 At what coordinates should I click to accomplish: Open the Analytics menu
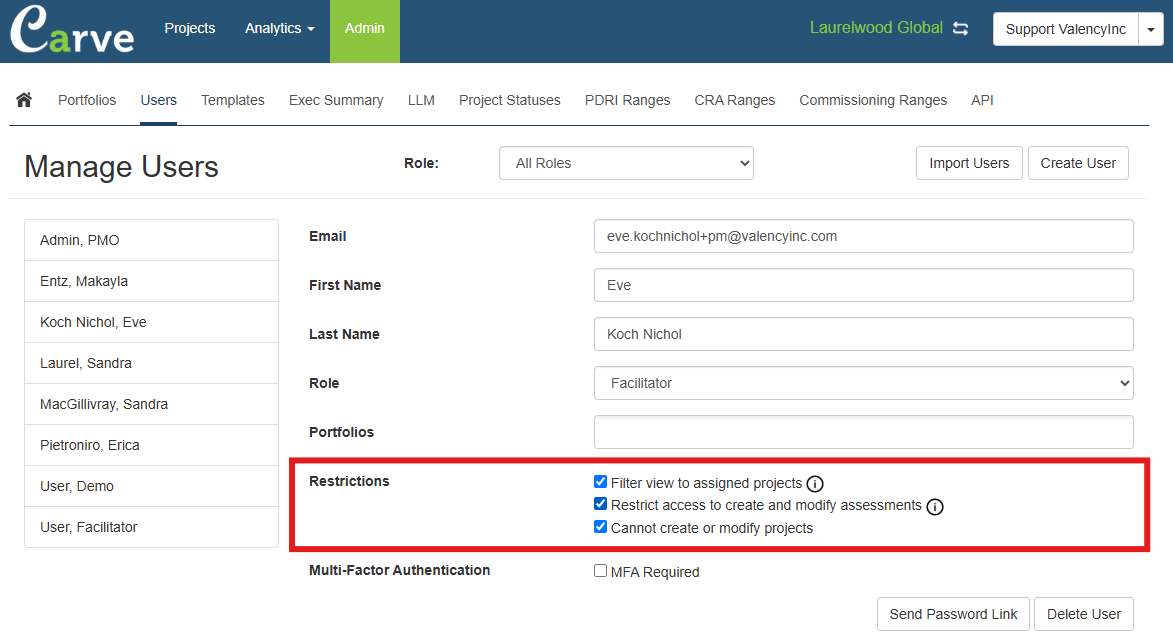coord(279,29)
